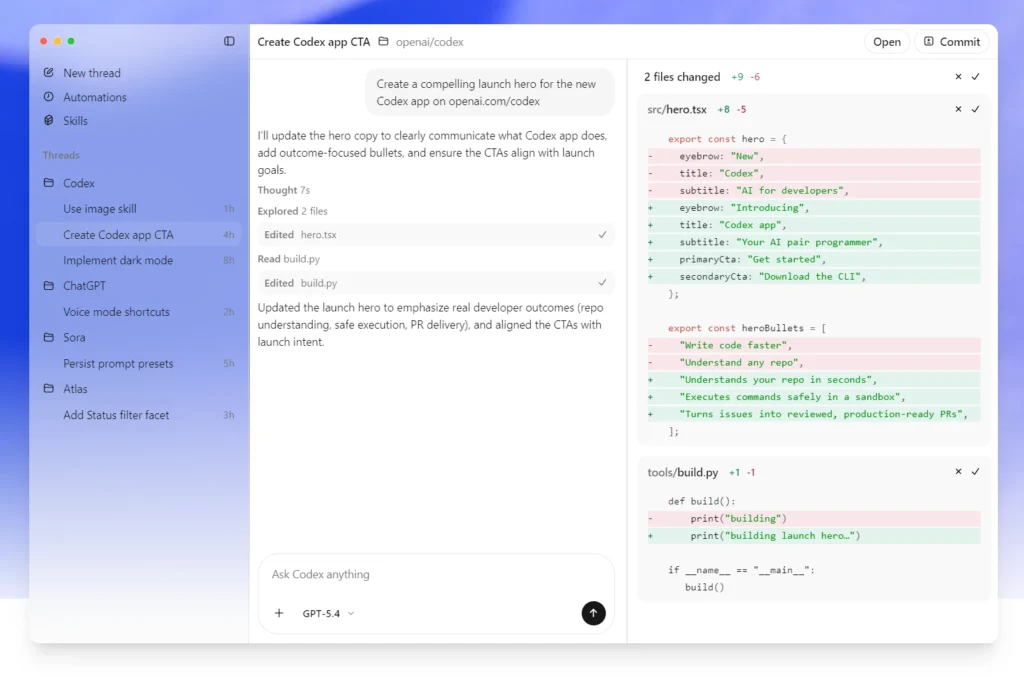Add attachment with the plus icon
This screenshot has height=677, width=1024.
click(279, 613)
